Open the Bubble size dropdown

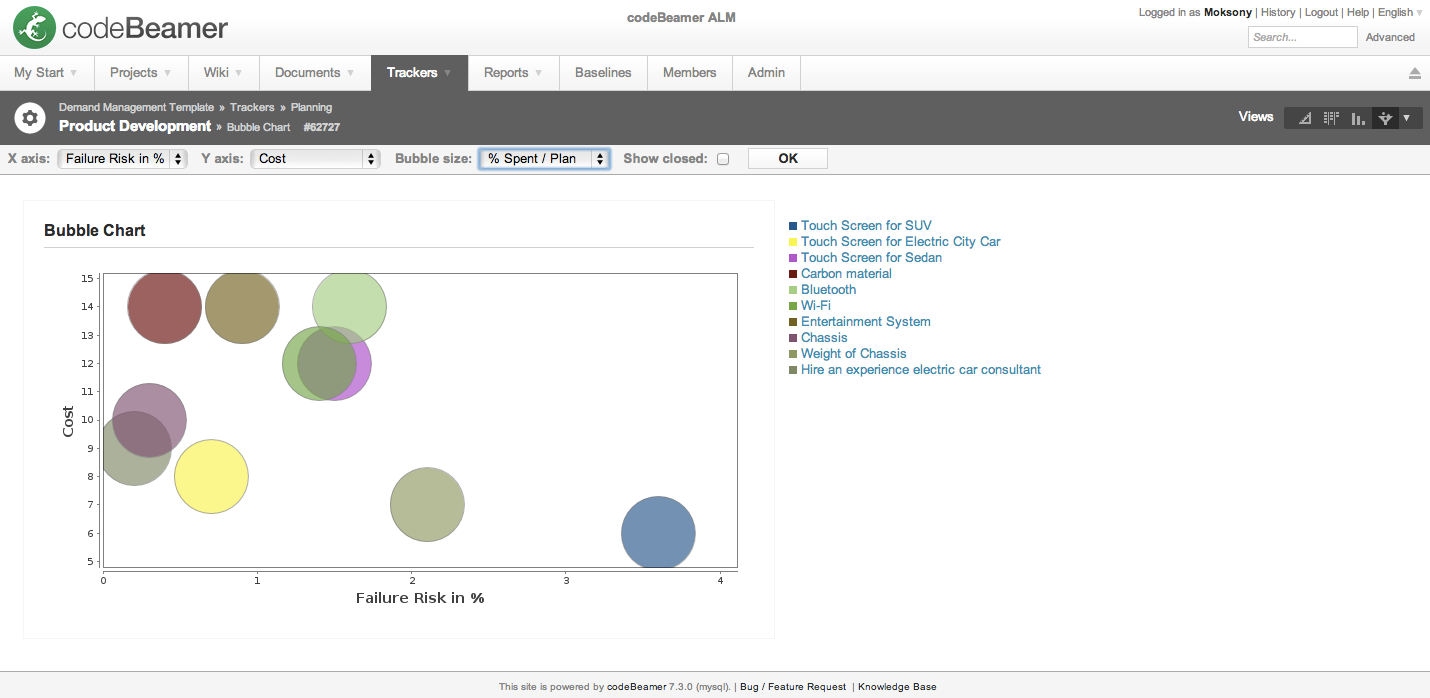[x=545, y=159]
